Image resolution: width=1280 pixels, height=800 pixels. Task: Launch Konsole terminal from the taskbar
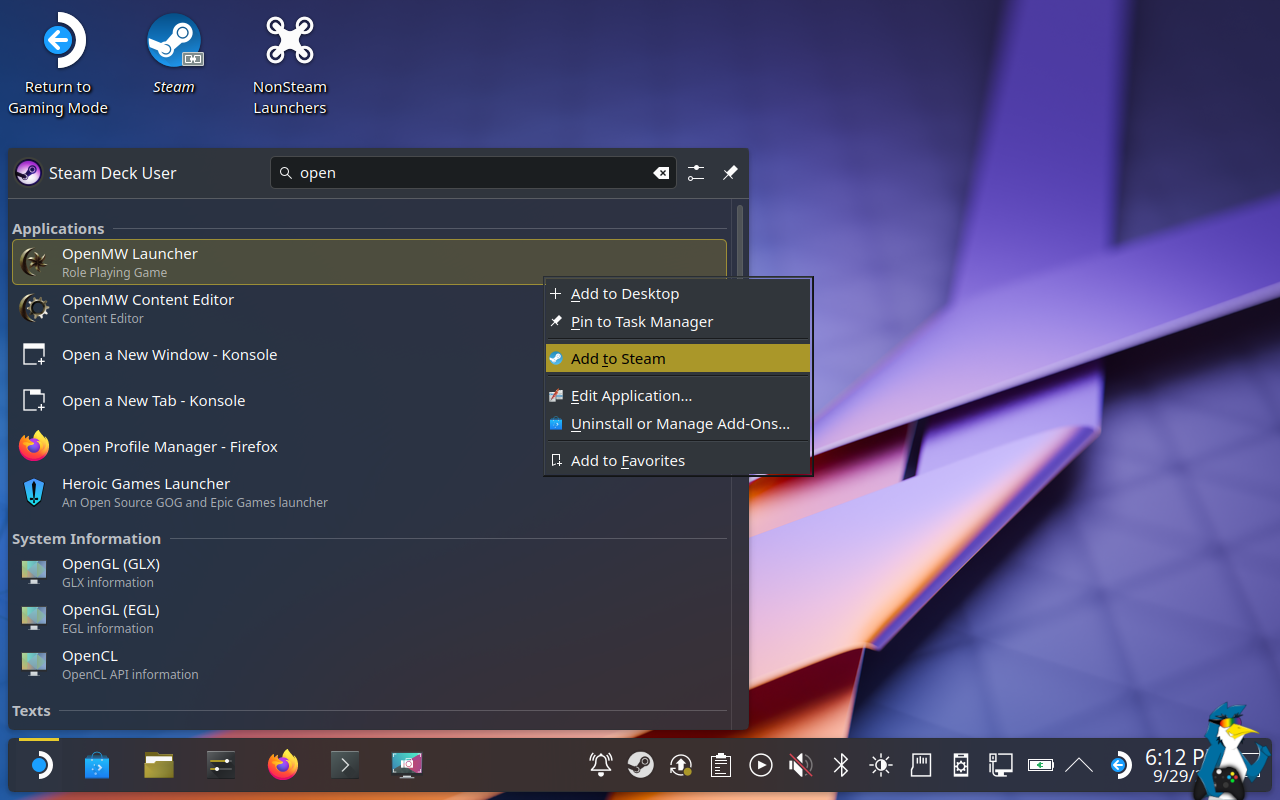(x=344, y=766)
